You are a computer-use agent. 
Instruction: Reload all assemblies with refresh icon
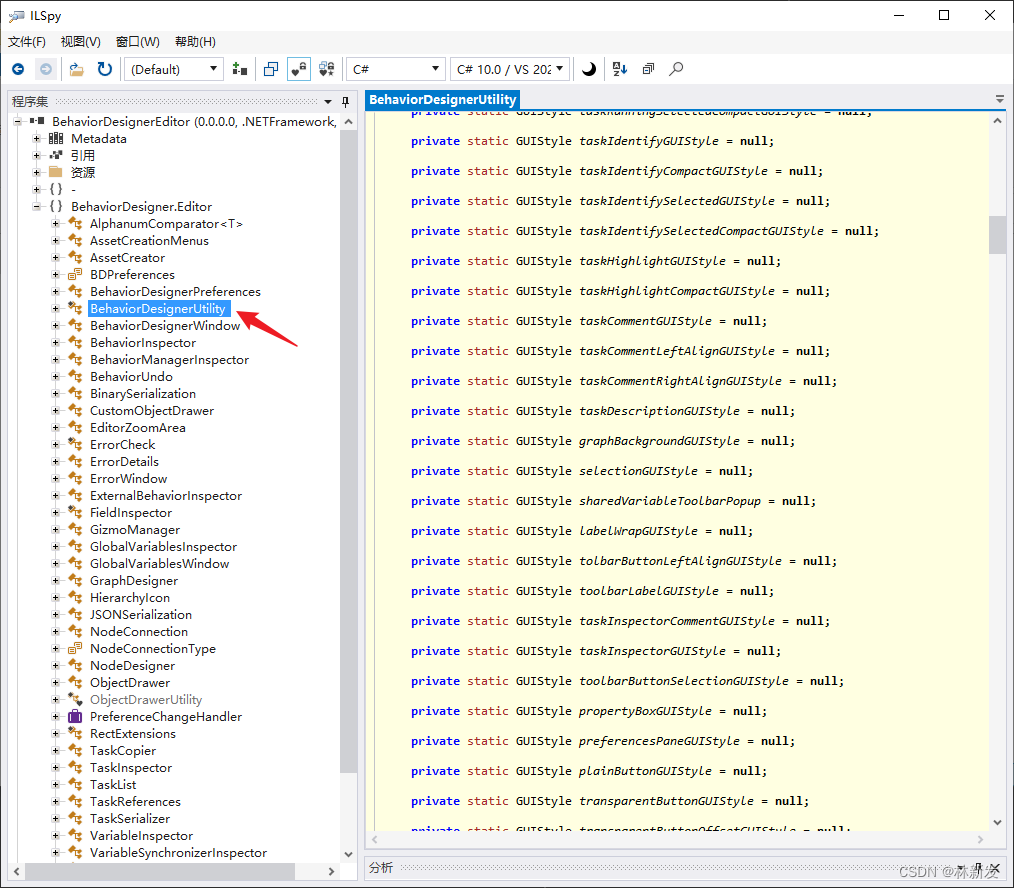click(x=104, y=69)
